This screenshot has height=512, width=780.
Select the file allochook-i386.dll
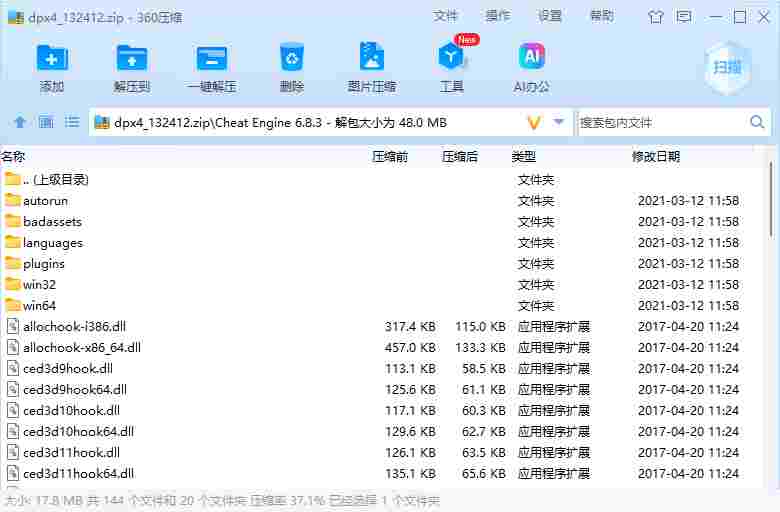tap(383, 326)
